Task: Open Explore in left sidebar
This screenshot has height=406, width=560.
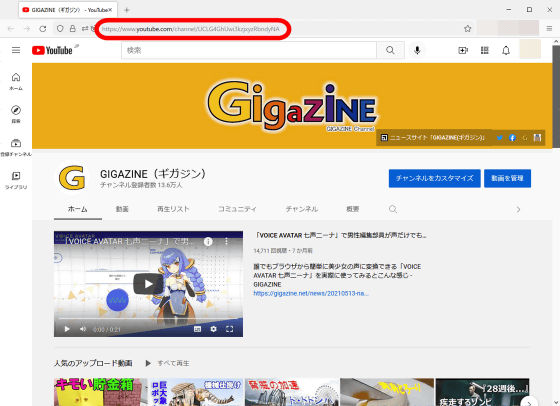Action: 16,114
